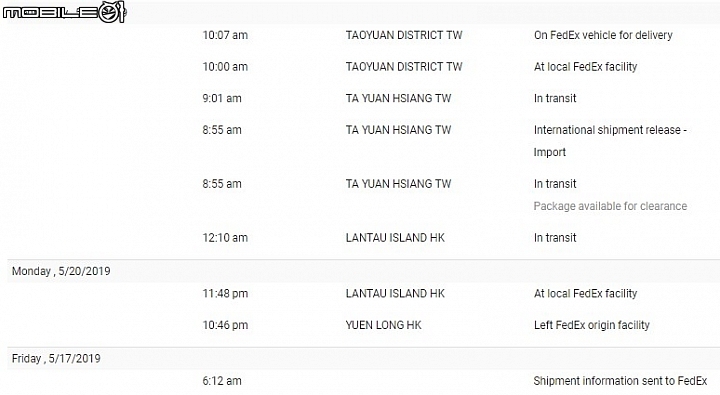Select the 6:12 am timestamp
The width and height of the screenshot is (720, 395).
[x=222, y=381]
